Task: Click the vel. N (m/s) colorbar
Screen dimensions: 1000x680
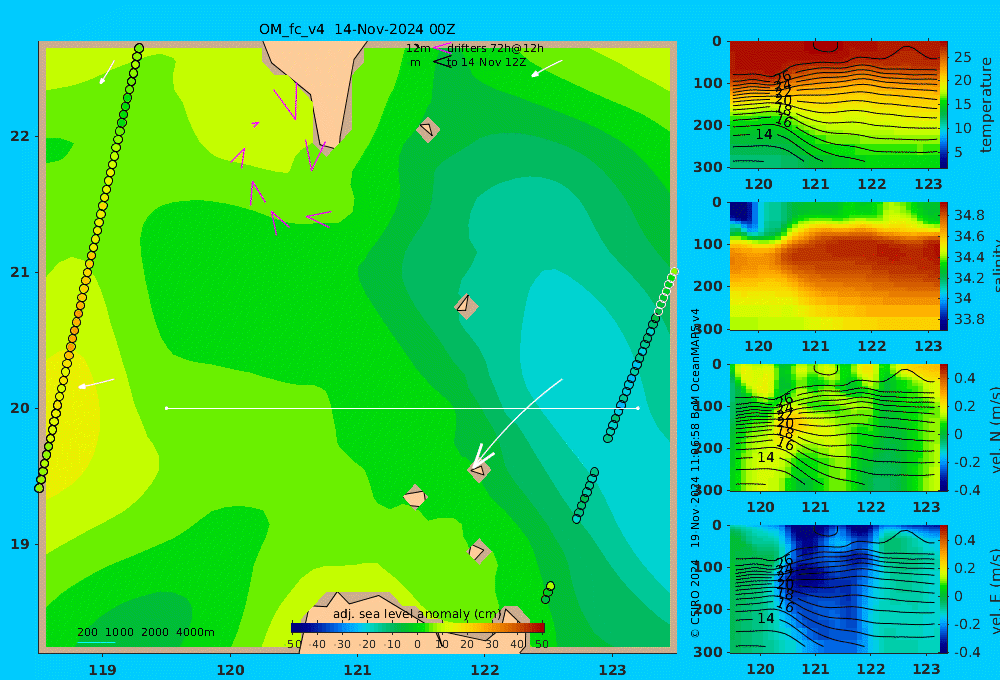Action: point(944,427)
